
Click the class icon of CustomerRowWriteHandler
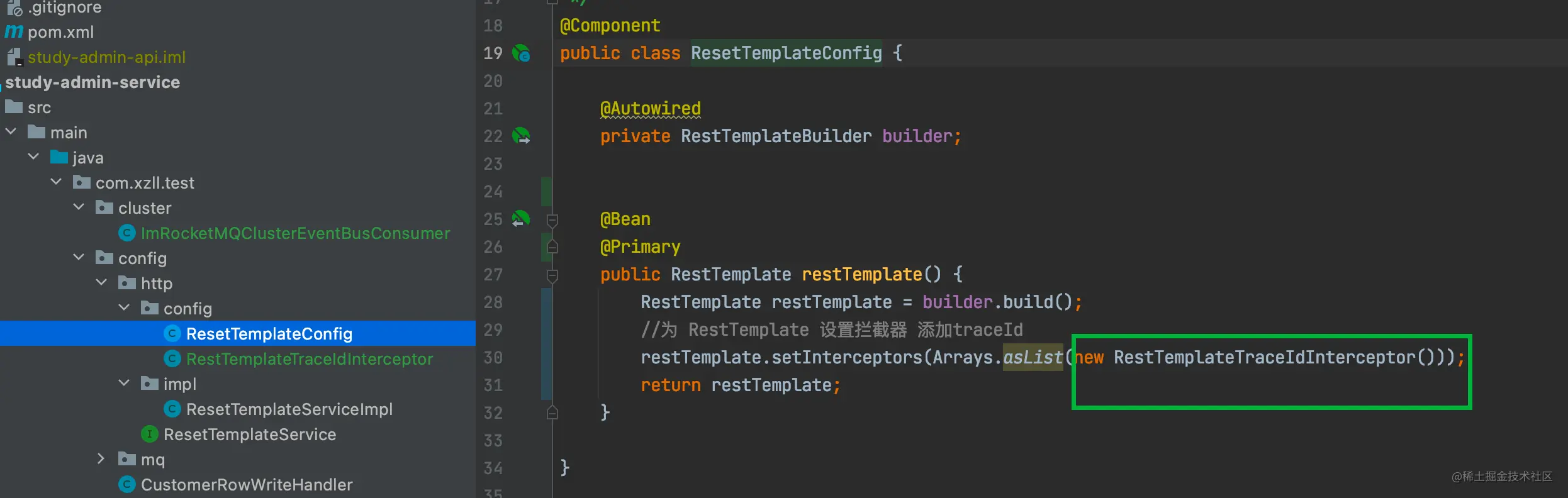[x=127, y=485]
